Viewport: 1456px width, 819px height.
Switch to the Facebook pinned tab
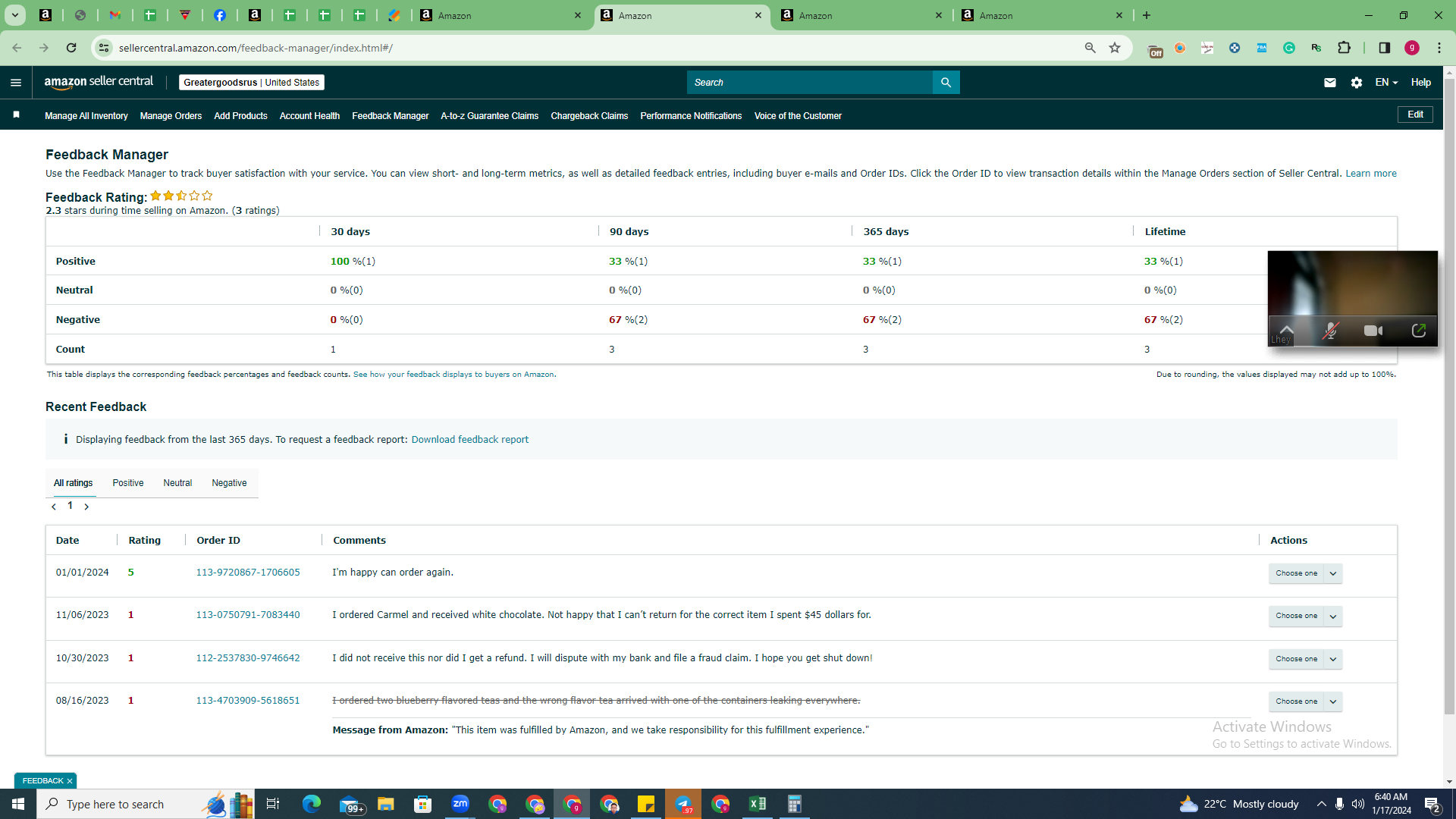(220, 15)
